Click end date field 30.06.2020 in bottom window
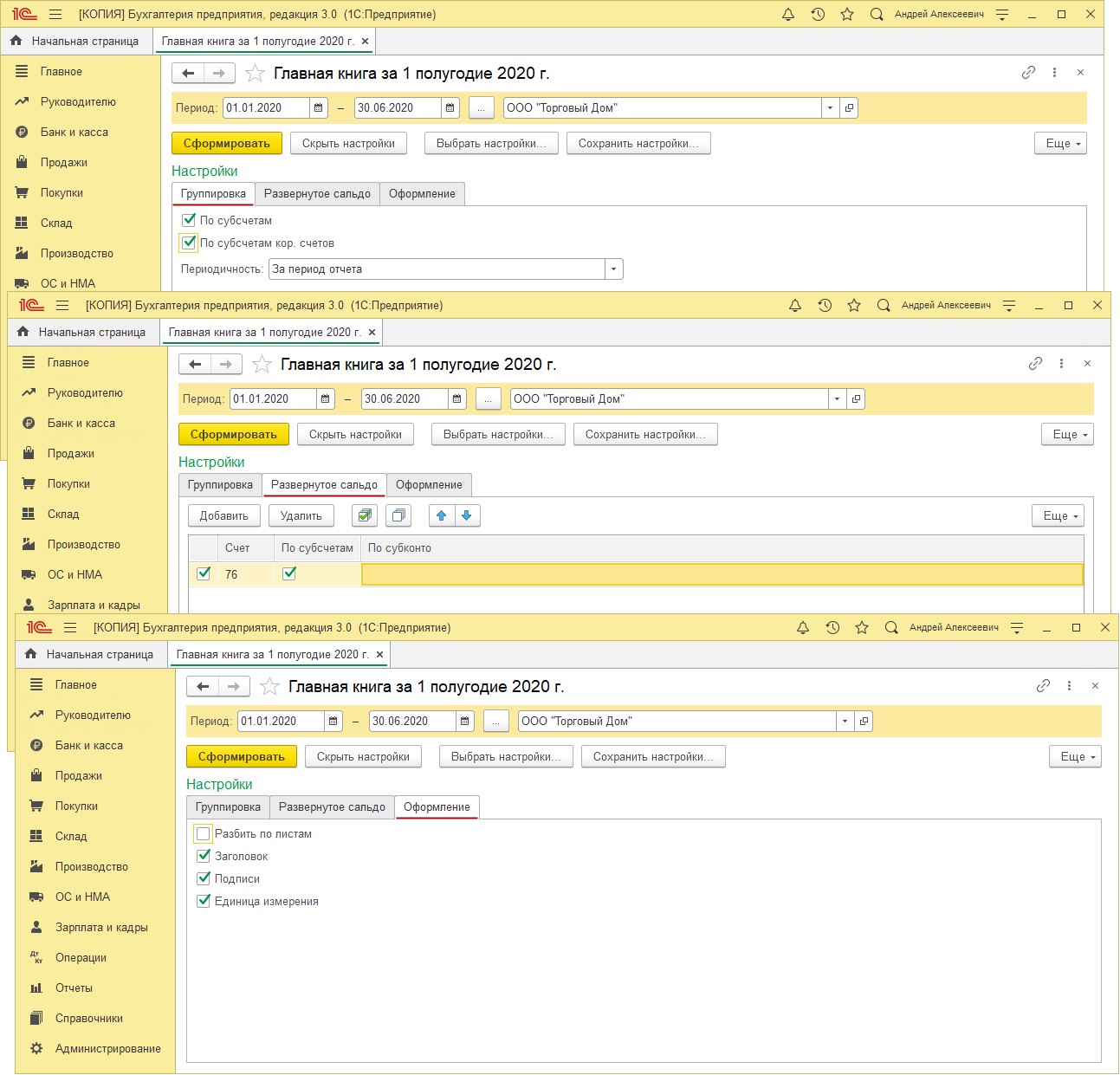1120x1075 pixels. (412, 722)
